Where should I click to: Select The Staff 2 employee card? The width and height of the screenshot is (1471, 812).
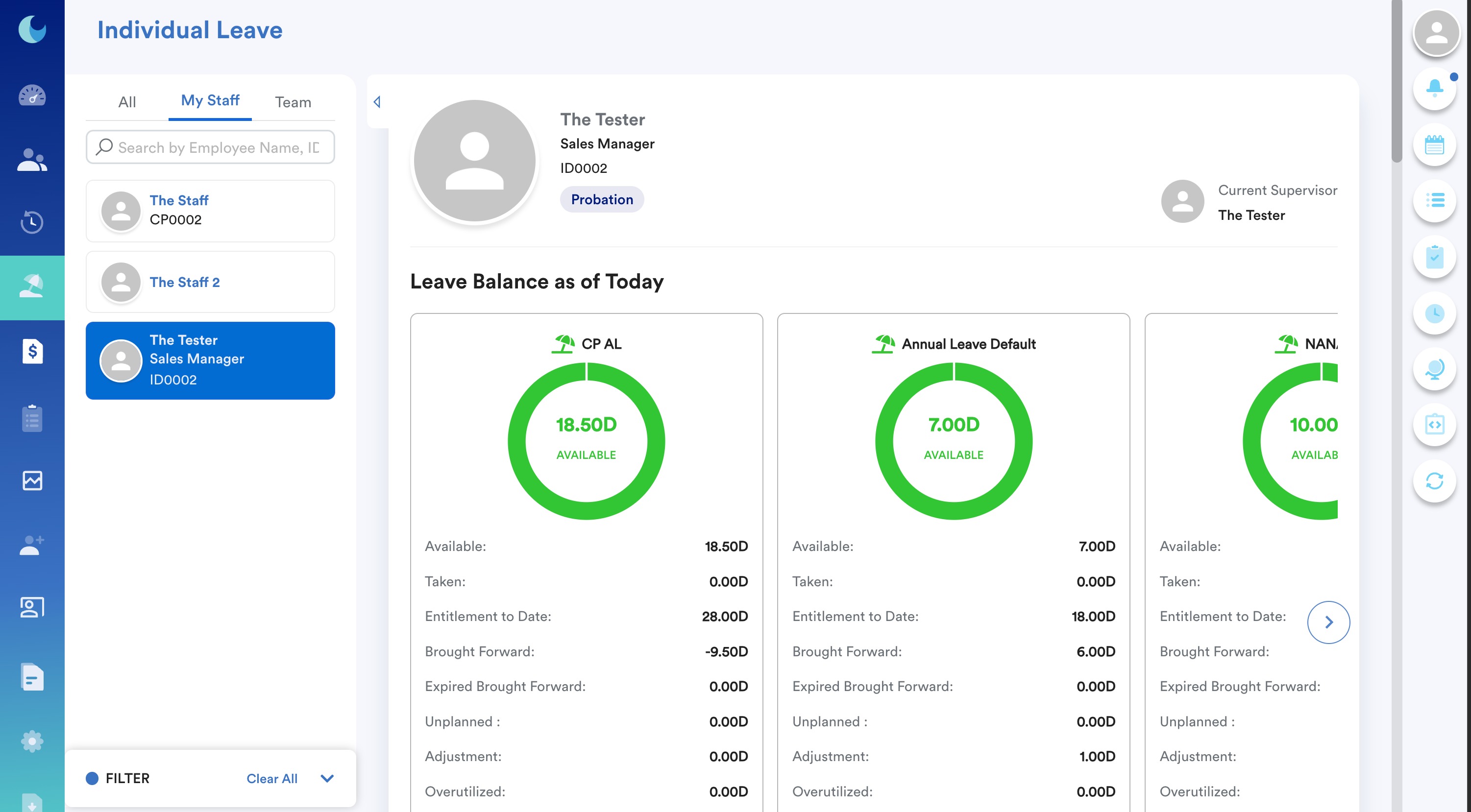click(210, 282)
